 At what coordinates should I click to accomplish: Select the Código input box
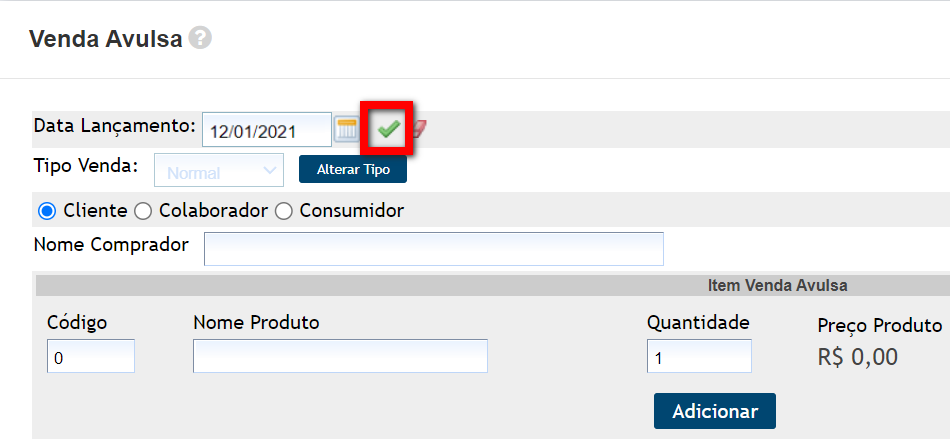pyautogui.click(x=91, y=357)
